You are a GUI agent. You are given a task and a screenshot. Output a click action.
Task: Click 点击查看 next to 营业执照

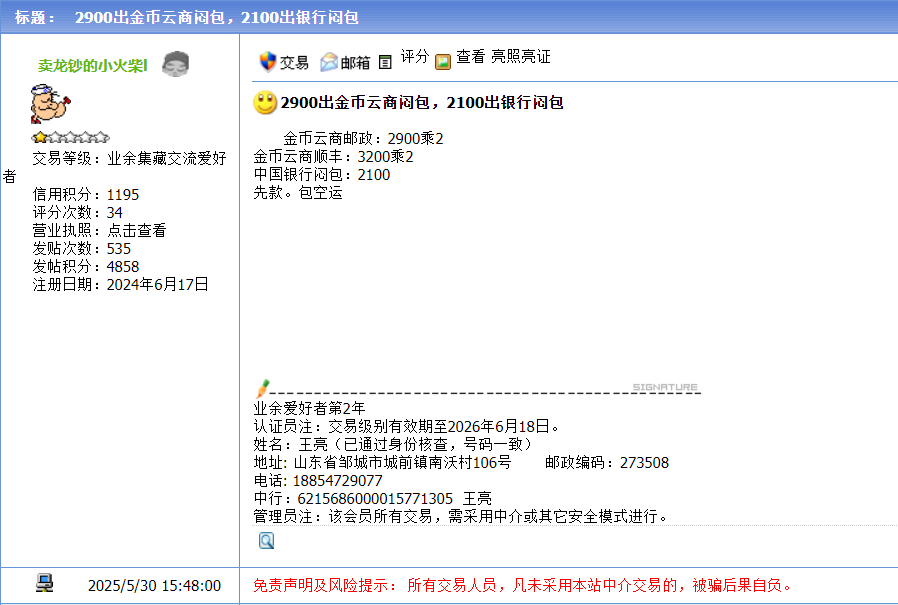pyautogui.click(x=136, y=230)
